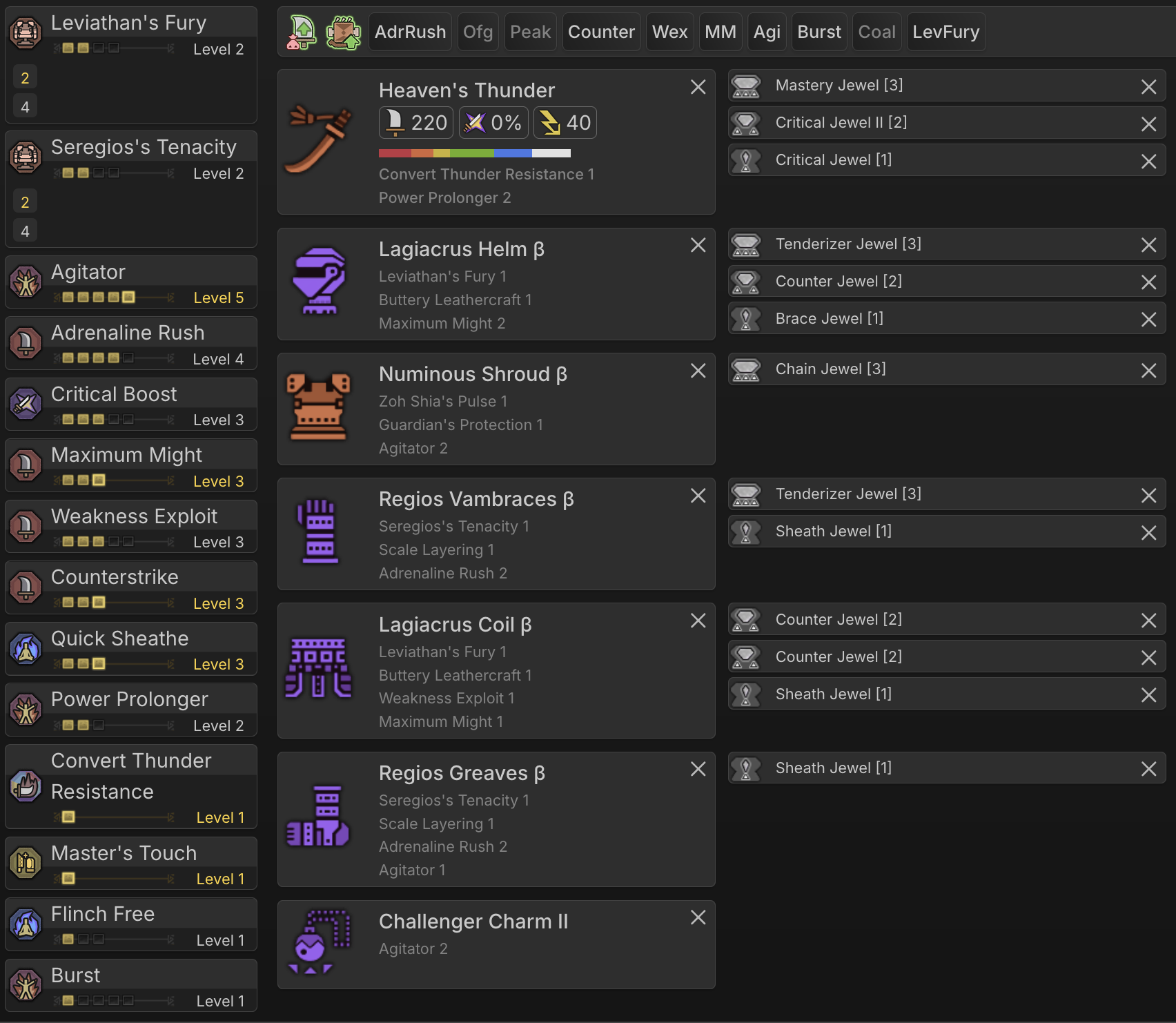Remove Regios Greaves β
Image resolution: width=1176 pixels, height=1023 pixels.
click(x=698, y=769)
